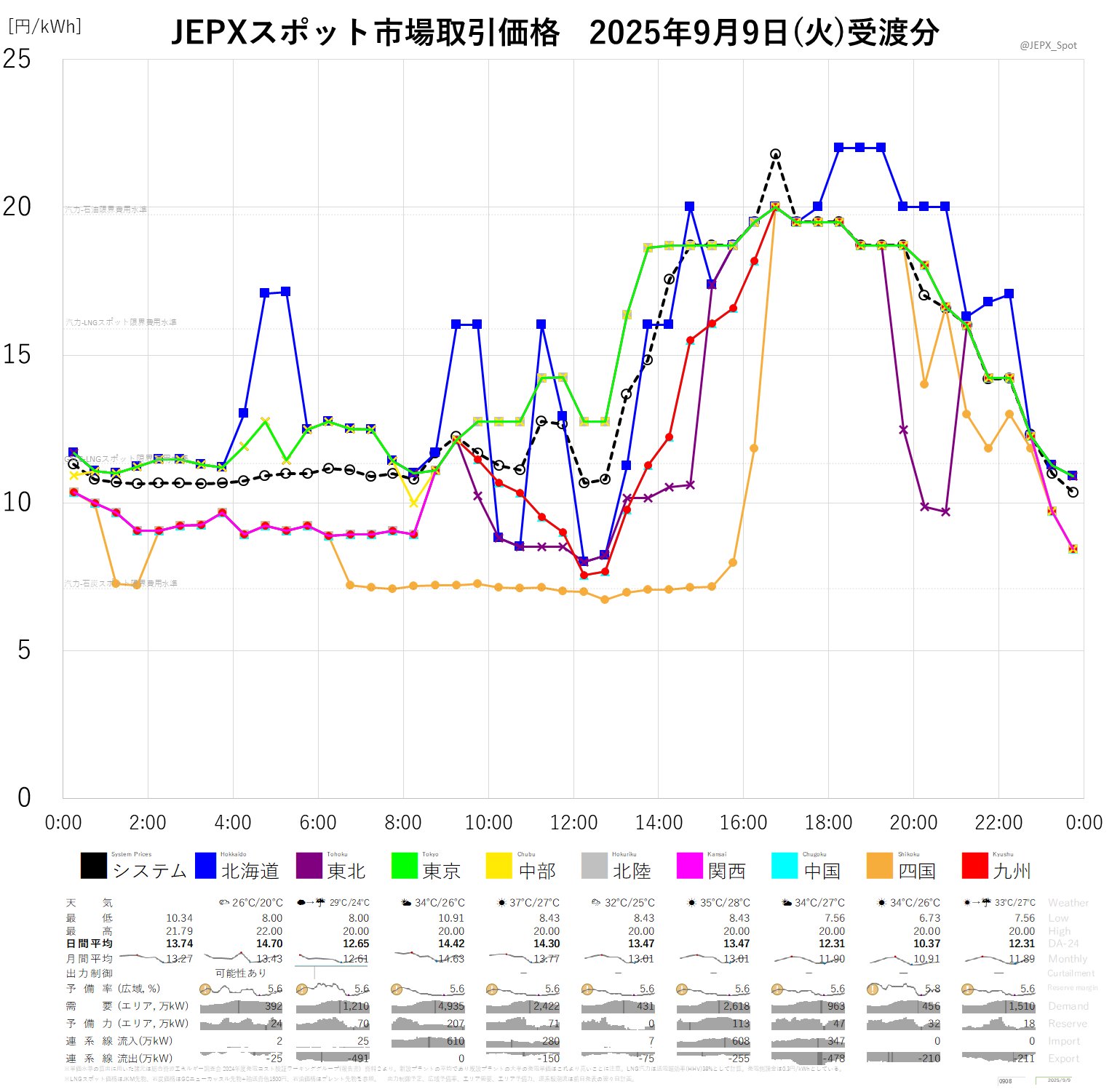The image size is (1112, 1092).
Task: Click the cyan 中国 legend swatch
Action: [785, 866]
